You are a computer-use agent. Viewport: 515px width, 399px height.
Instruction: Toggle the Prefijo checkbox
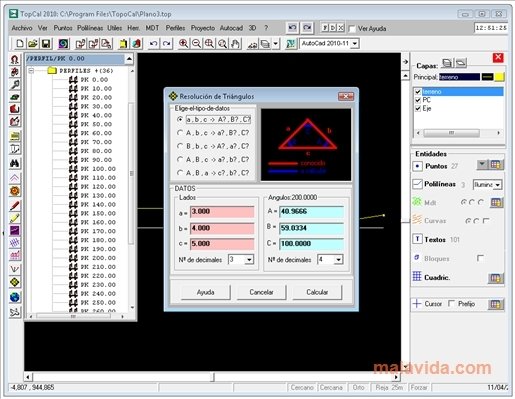tap(451, 303)
